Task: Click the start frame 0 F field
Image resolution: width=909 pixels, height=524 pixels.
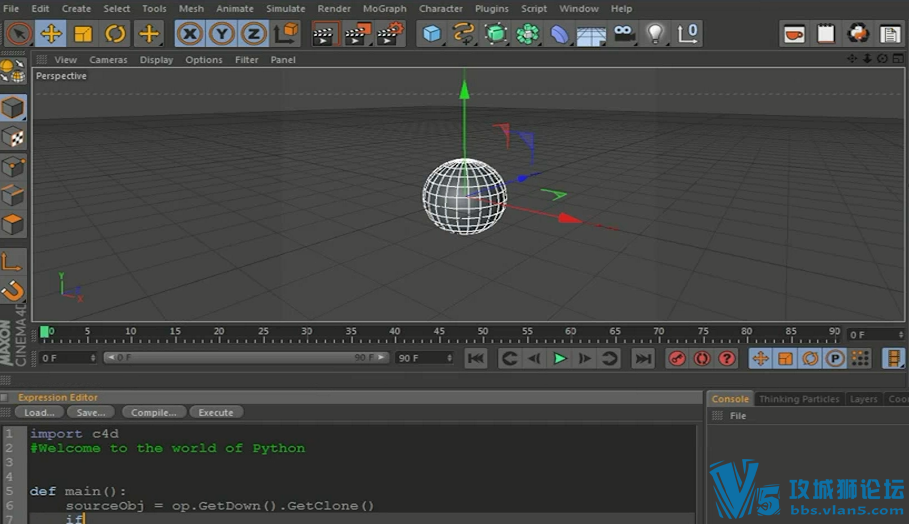Action: tap(68, 358)
